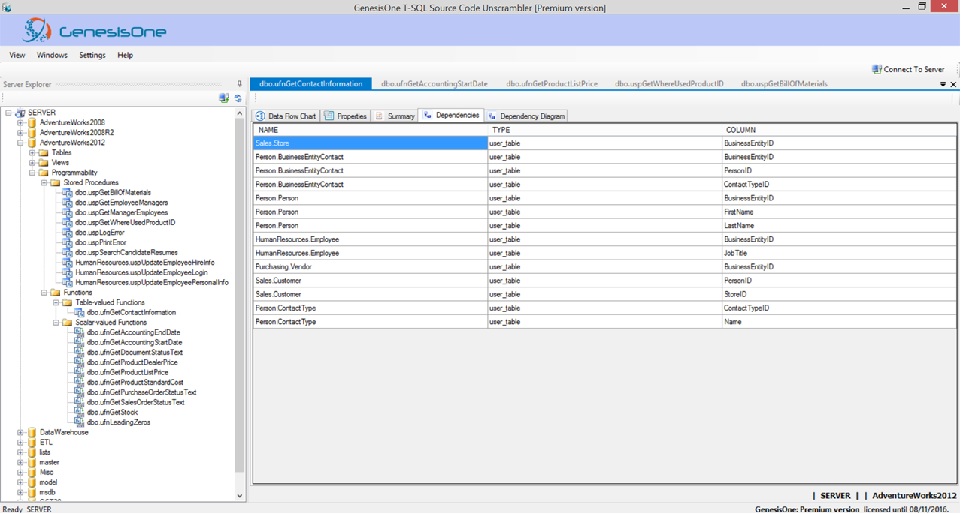Screen dimensions: 962x514
Task: Switch to the Properties tab
Action: point(345,116)
